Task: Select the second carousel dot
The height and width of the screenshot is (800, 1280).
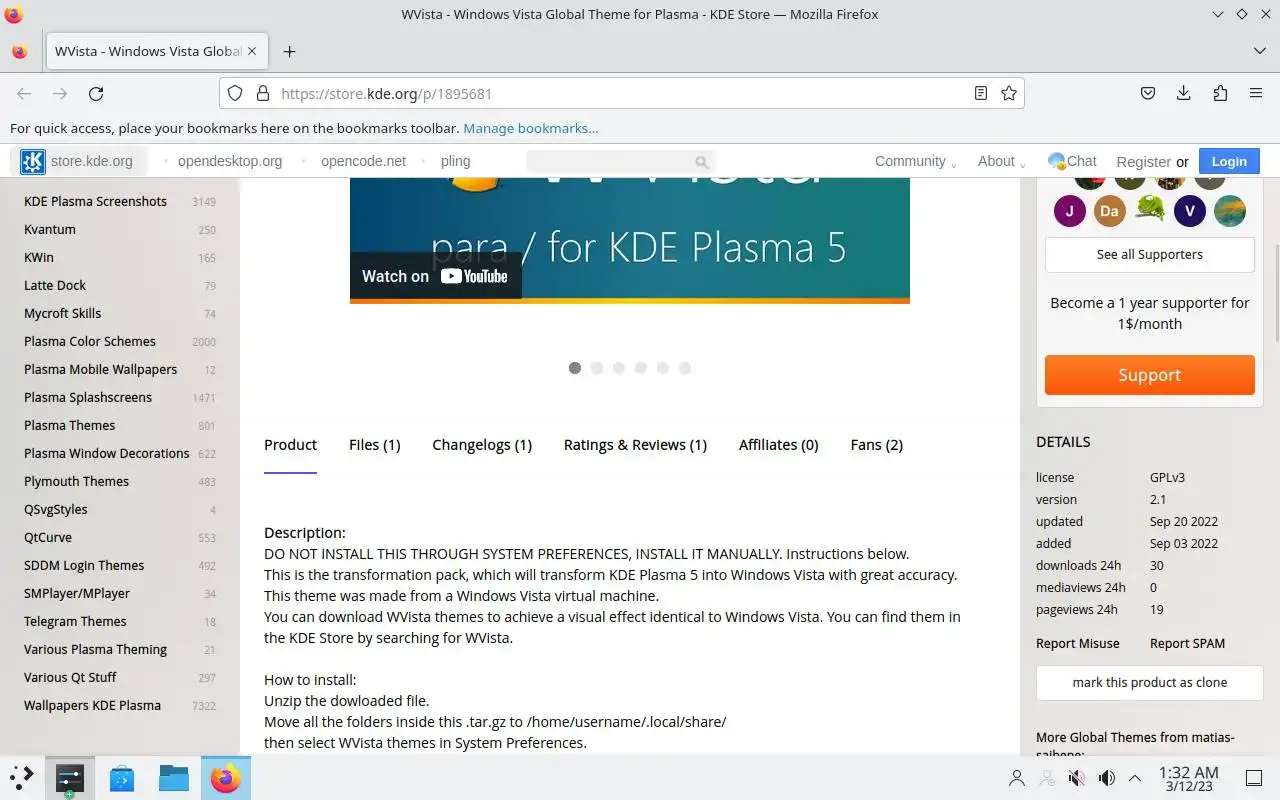Action: click(x=597, y=368)
